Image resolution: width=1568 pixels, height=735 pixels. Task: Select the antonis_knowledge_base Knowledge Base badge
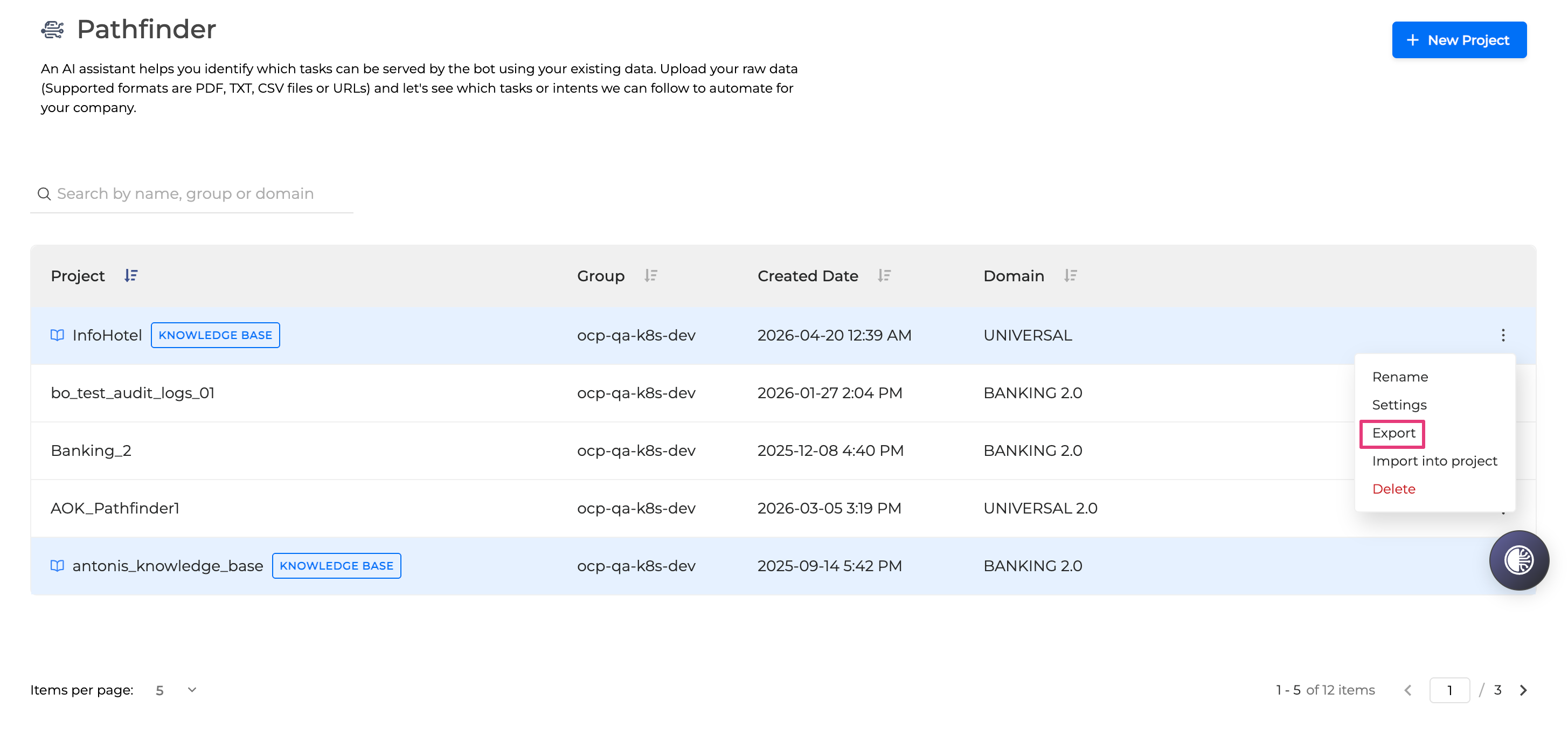click(x=337, y=566)
